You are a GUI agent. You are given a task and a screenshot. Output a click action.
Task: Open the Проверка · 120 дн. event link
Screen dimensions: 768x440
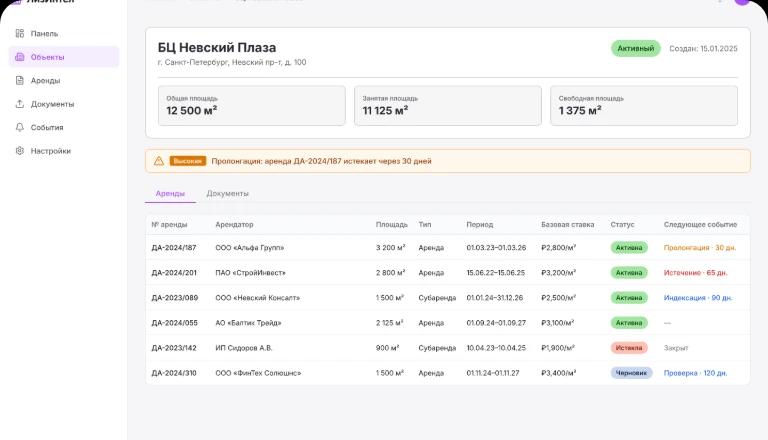[695, 373]
